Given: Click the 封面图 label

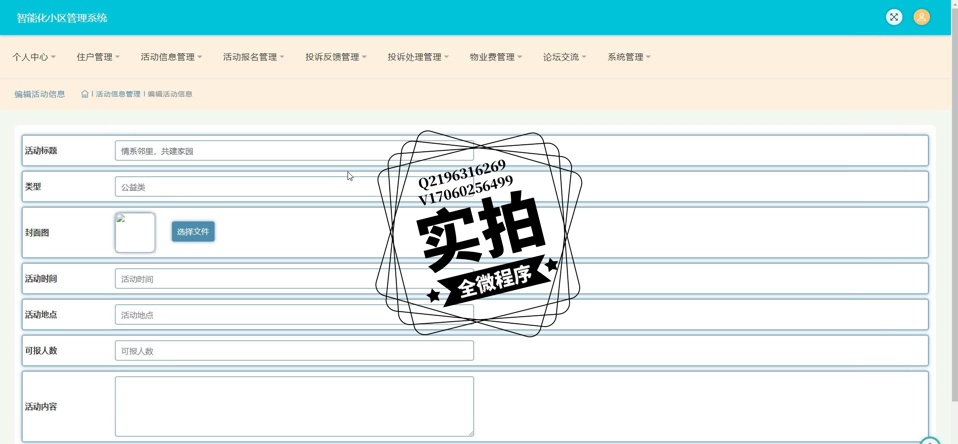Looking at the screenshot, I should tap(37, 233).
